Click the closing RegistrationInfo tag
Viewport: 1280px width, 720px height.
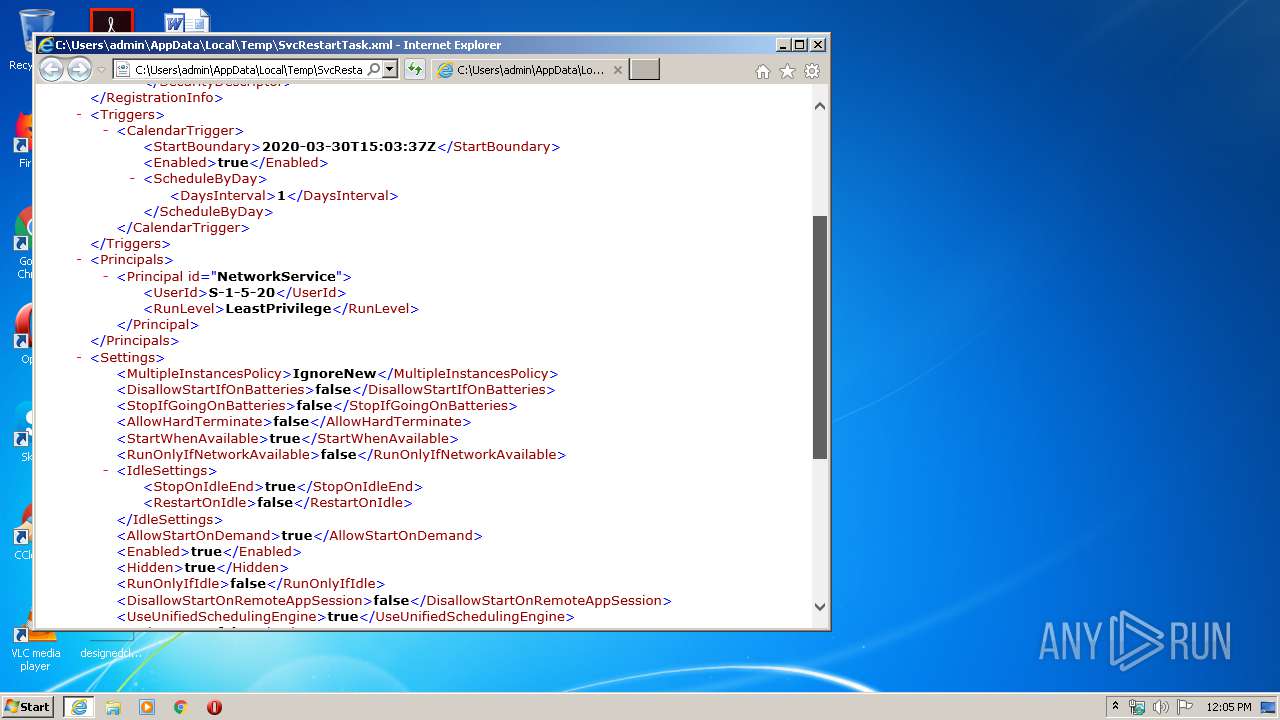click(157, 98)
